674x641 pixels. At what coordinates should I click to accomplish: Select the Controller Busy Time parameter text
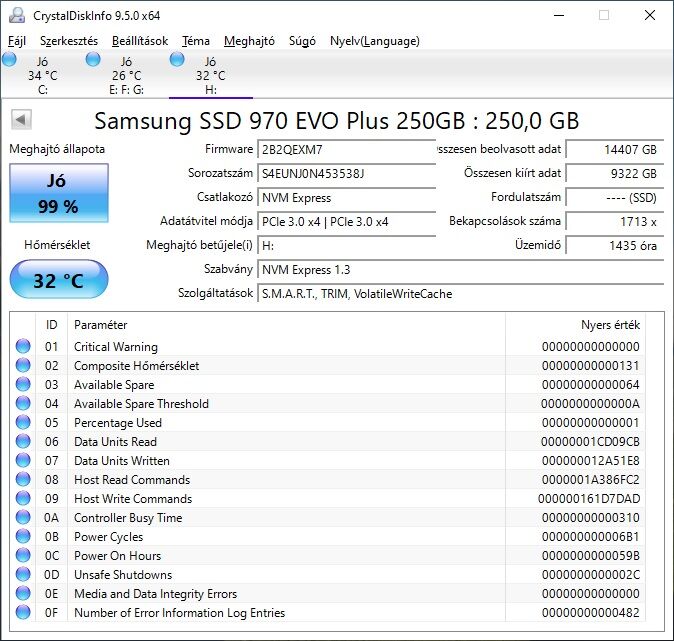pos(128,518)
